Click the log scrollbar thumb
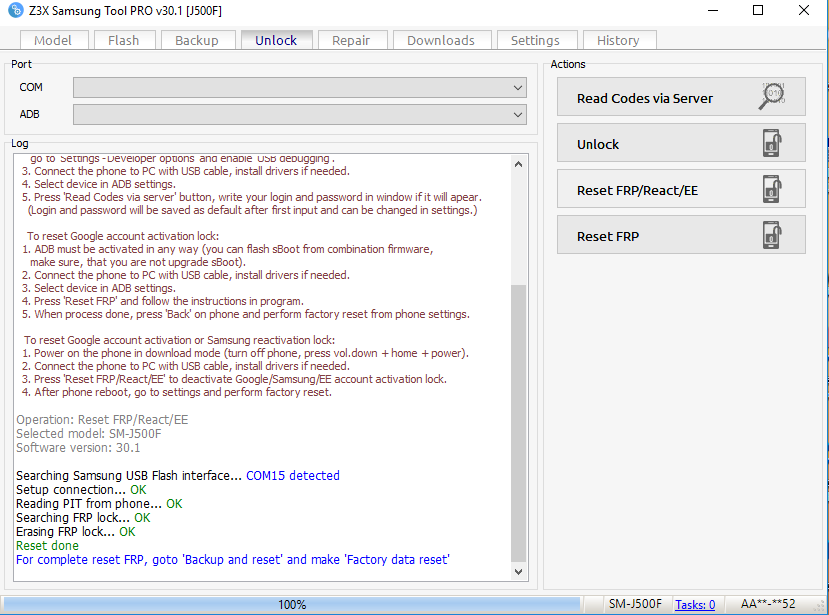Viewport: 829px width, 615px height. tap(519, 423)
